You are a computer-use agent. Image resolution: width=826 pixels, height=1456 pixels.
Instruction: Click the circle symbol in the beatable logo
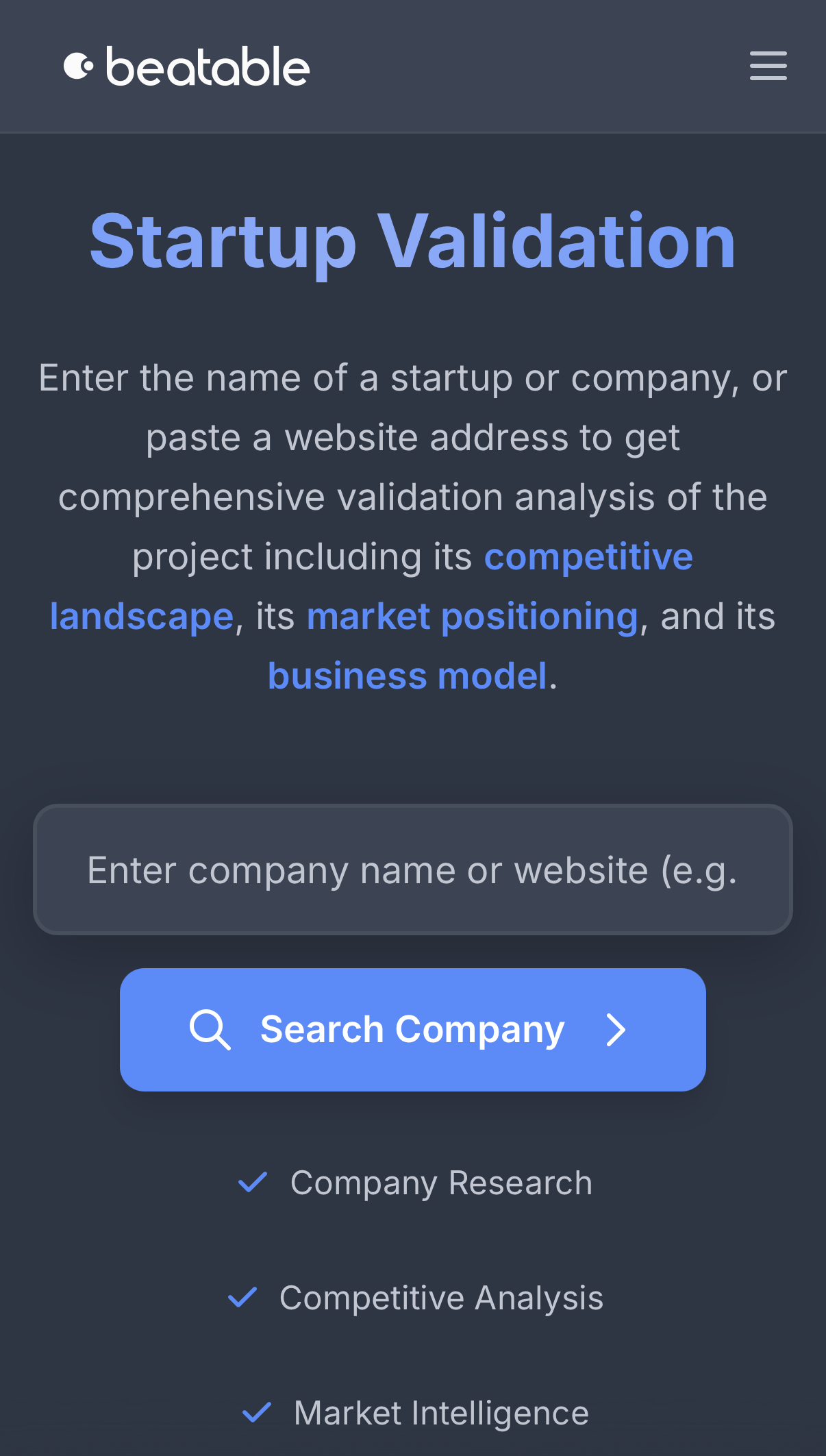point(79,66)
